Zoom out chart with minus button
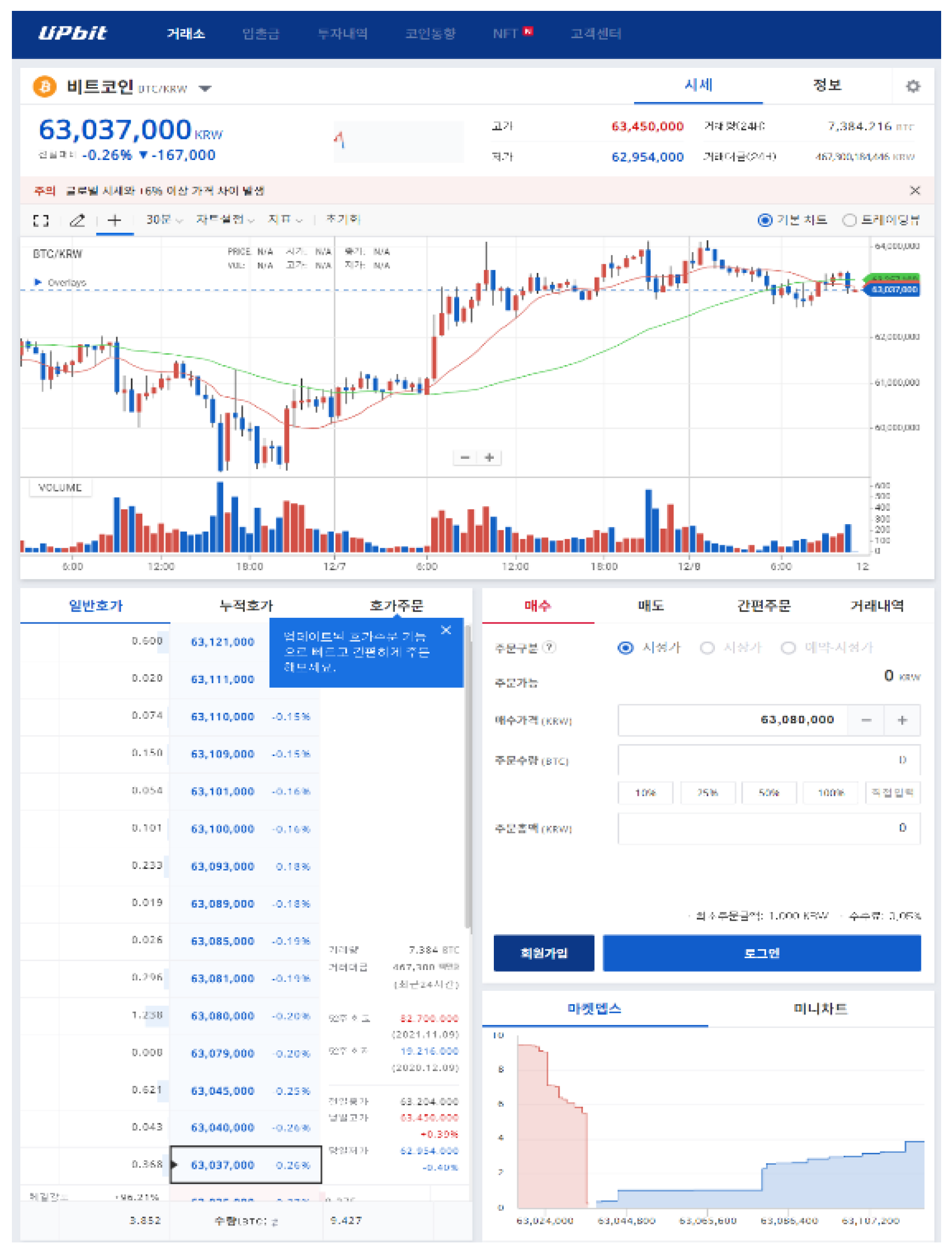 [465, 458]
